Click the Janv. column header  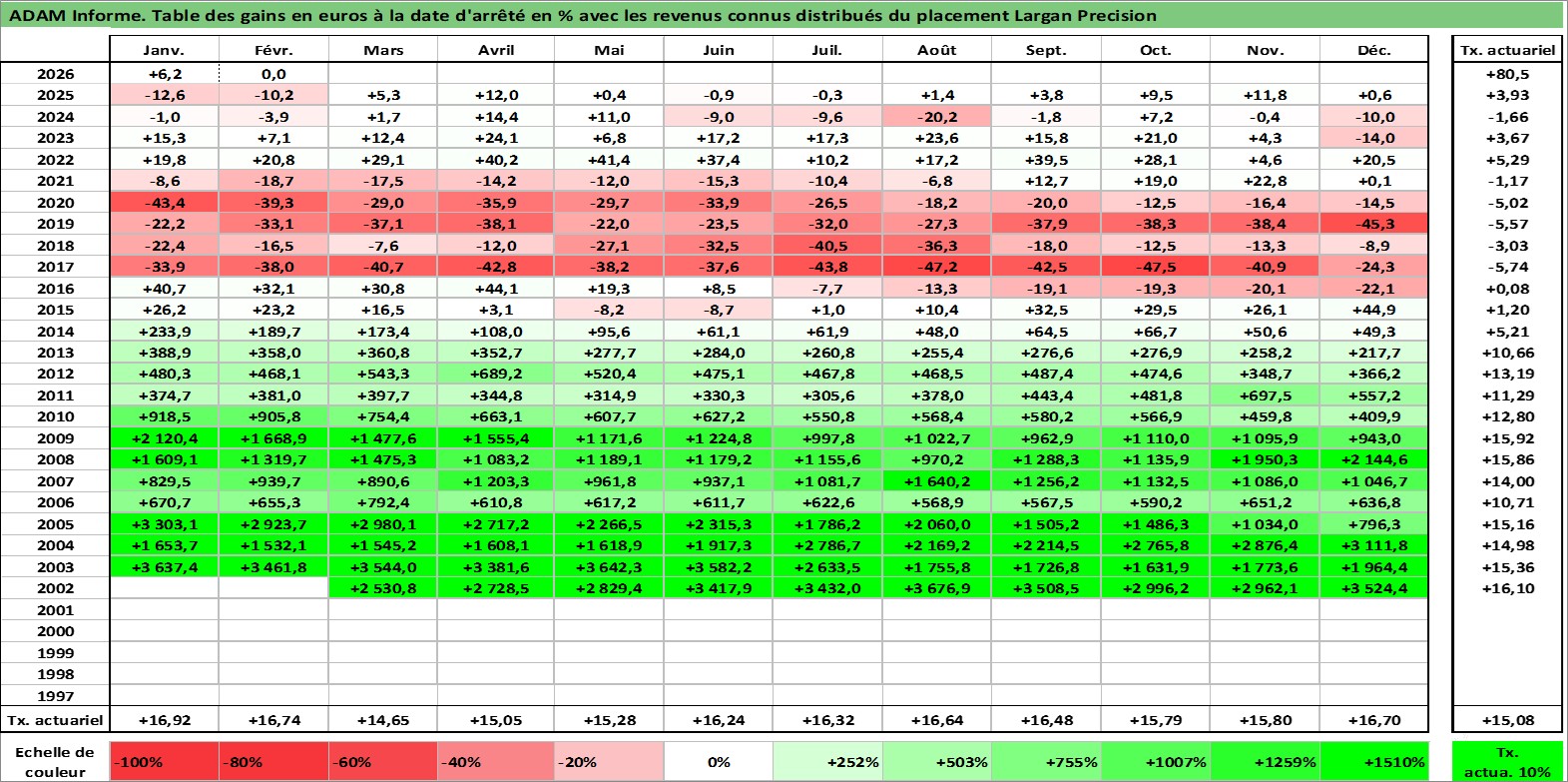point(164,50)
